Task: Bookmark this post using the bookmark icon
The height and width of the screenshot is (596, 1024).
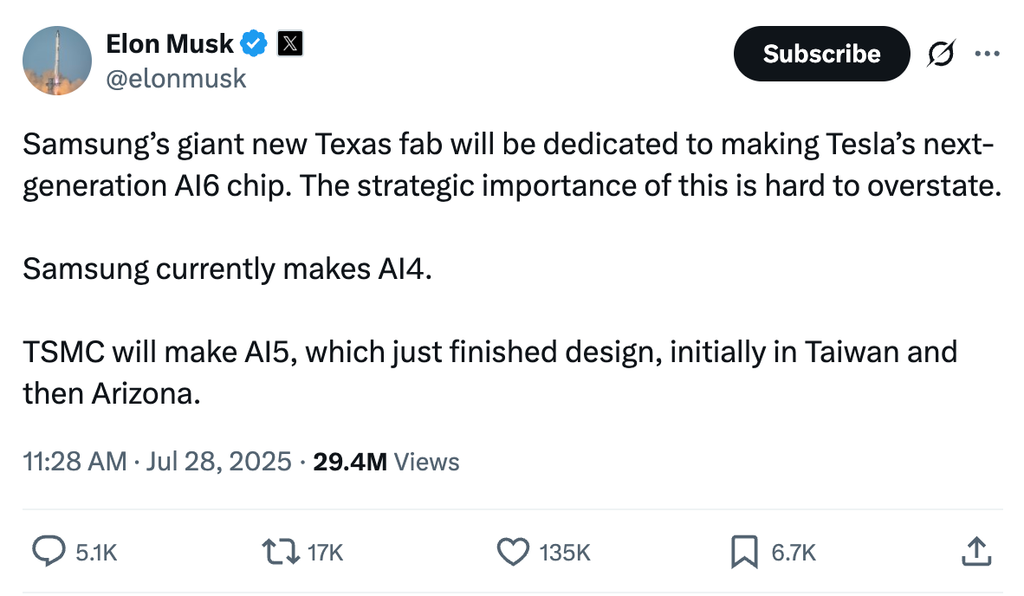Action: [x=744, y=551]
